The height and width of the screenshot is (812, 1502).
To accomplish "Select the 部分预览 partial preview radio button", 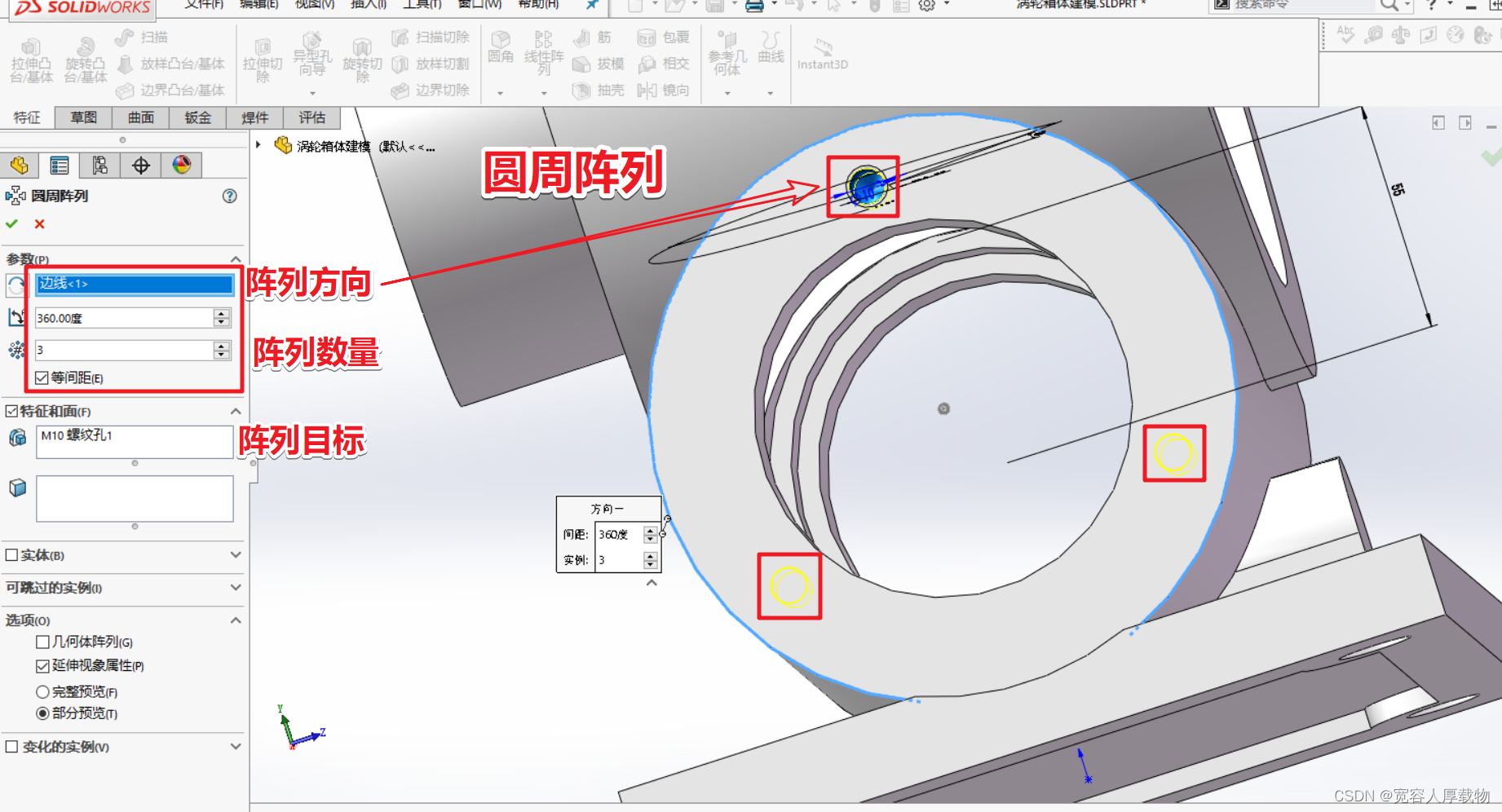I will tap(42, 713).
